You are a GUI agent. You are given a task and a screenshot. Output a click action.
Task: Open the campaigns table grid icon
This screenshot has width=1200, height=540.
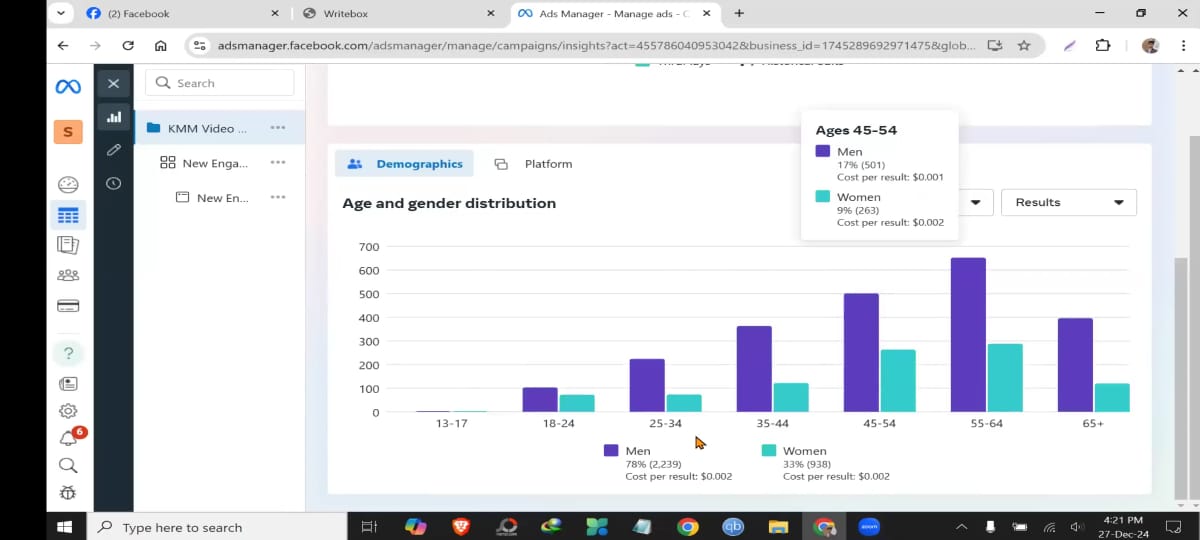point(68,215)
